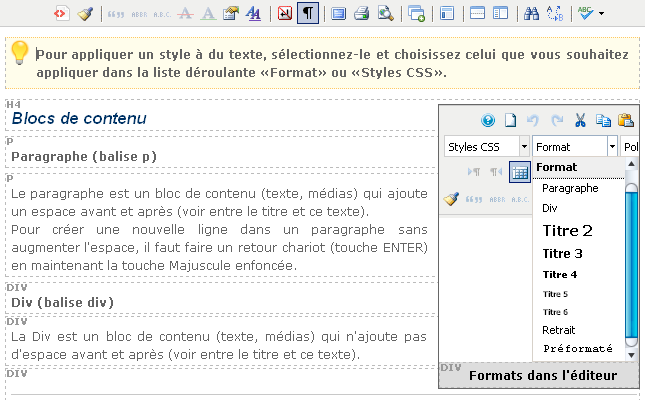Click the Formats dans l'éditeur caption
The height and width of the screenshot is (400, 645).
(543, 375)
